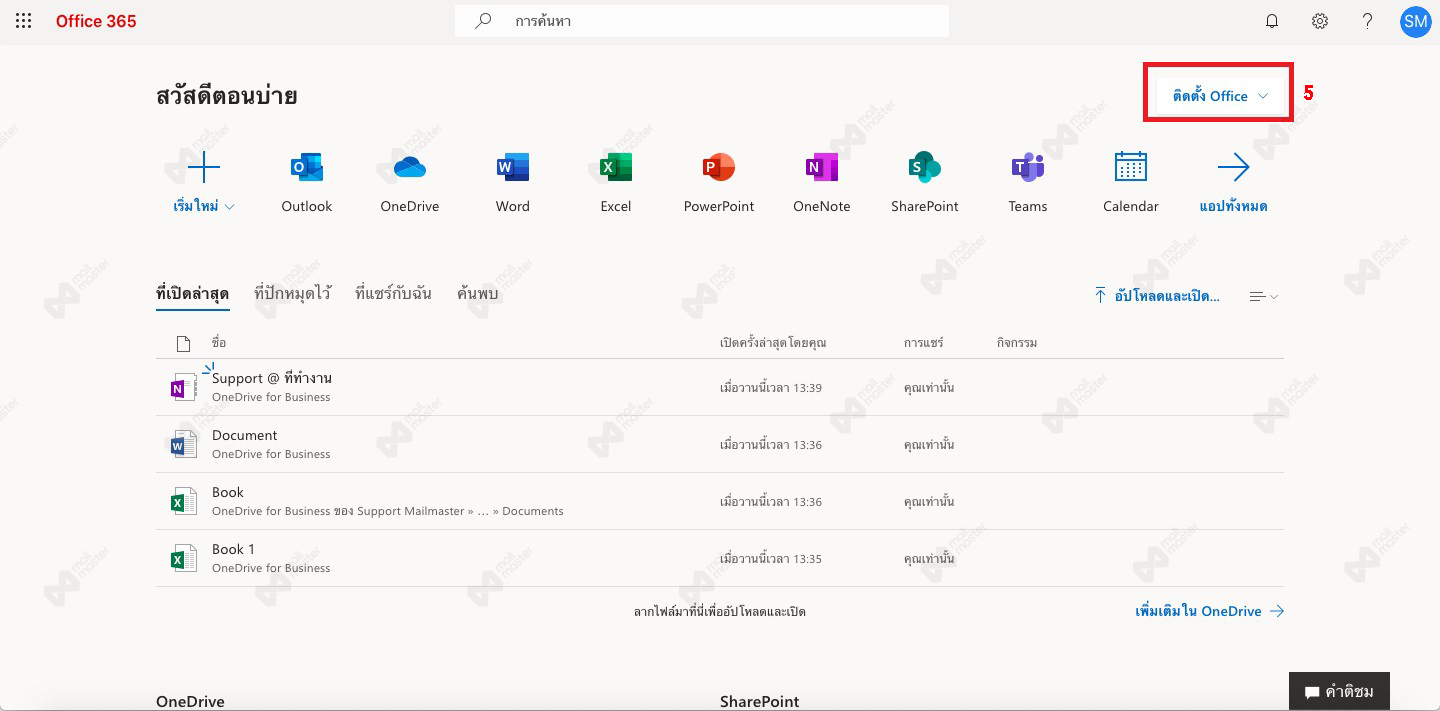Click the SharePoint section heading at bottom
1440x711 pixels.
click(760, 702)
